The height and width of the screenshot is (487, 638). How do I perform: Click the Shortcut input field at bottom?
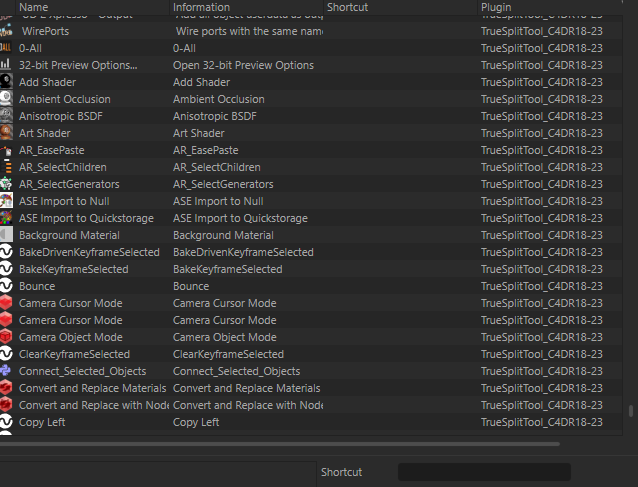[x=484, y=472]
